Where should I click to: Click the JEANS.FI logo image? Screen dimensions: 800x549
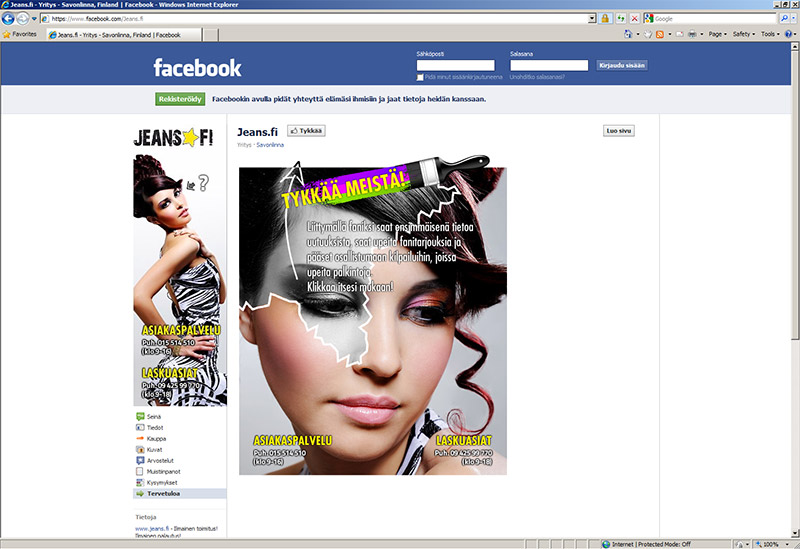click(173, 137)
